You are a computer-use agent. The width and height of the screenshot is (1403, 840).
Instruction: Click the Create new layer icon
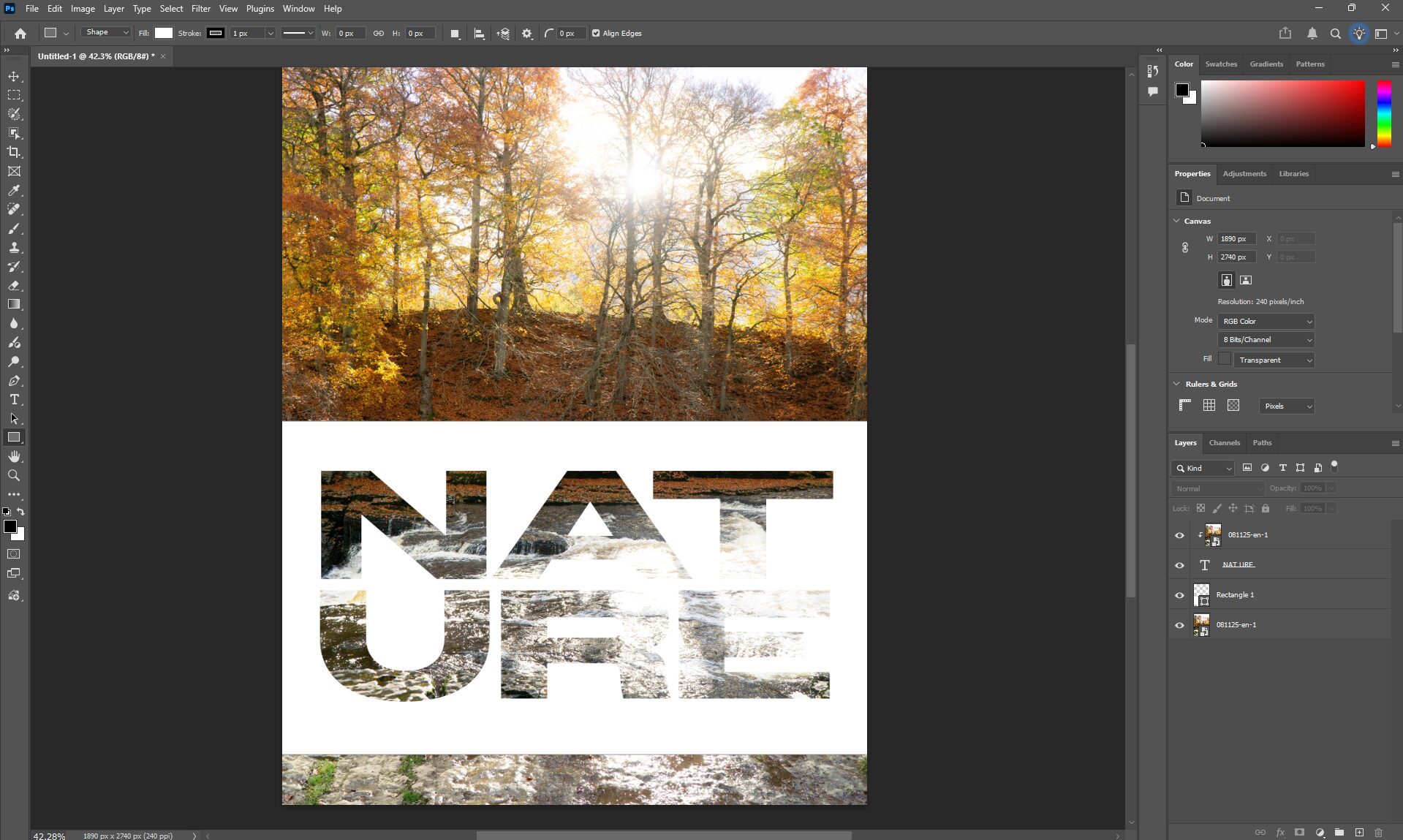click(x=1359, y=833)
